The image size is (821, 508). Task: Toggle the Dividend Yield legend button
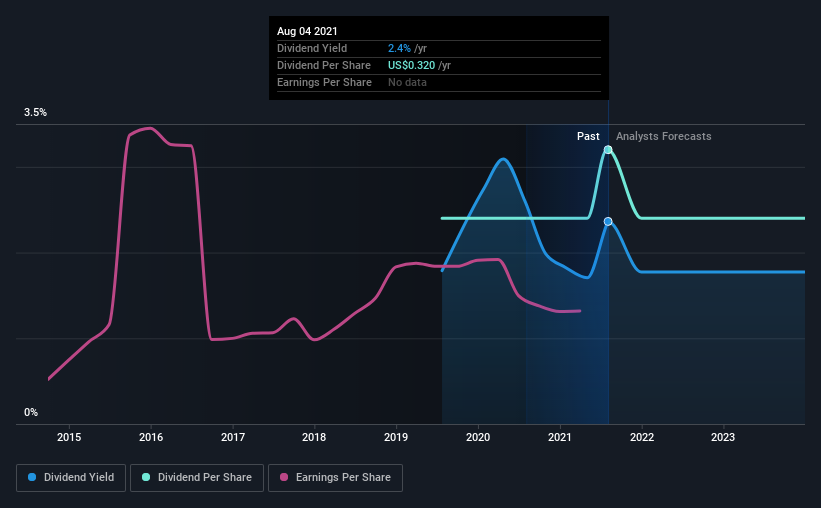pyautogui.click(x=71, y=478)
